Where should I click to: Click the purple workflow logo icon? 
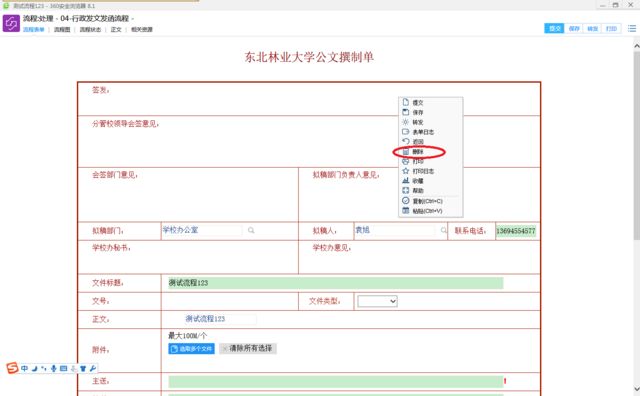[11, 23]
